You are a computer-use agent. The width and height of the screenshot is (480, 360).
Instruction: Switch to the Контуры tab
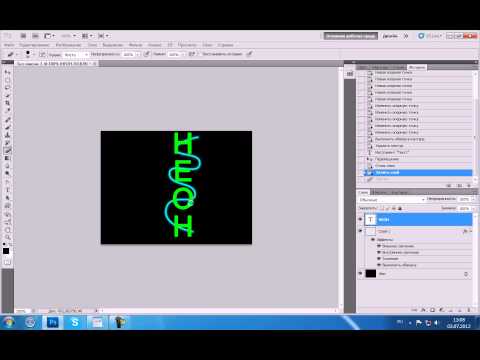pyautogui.click(x=398, y=192)
